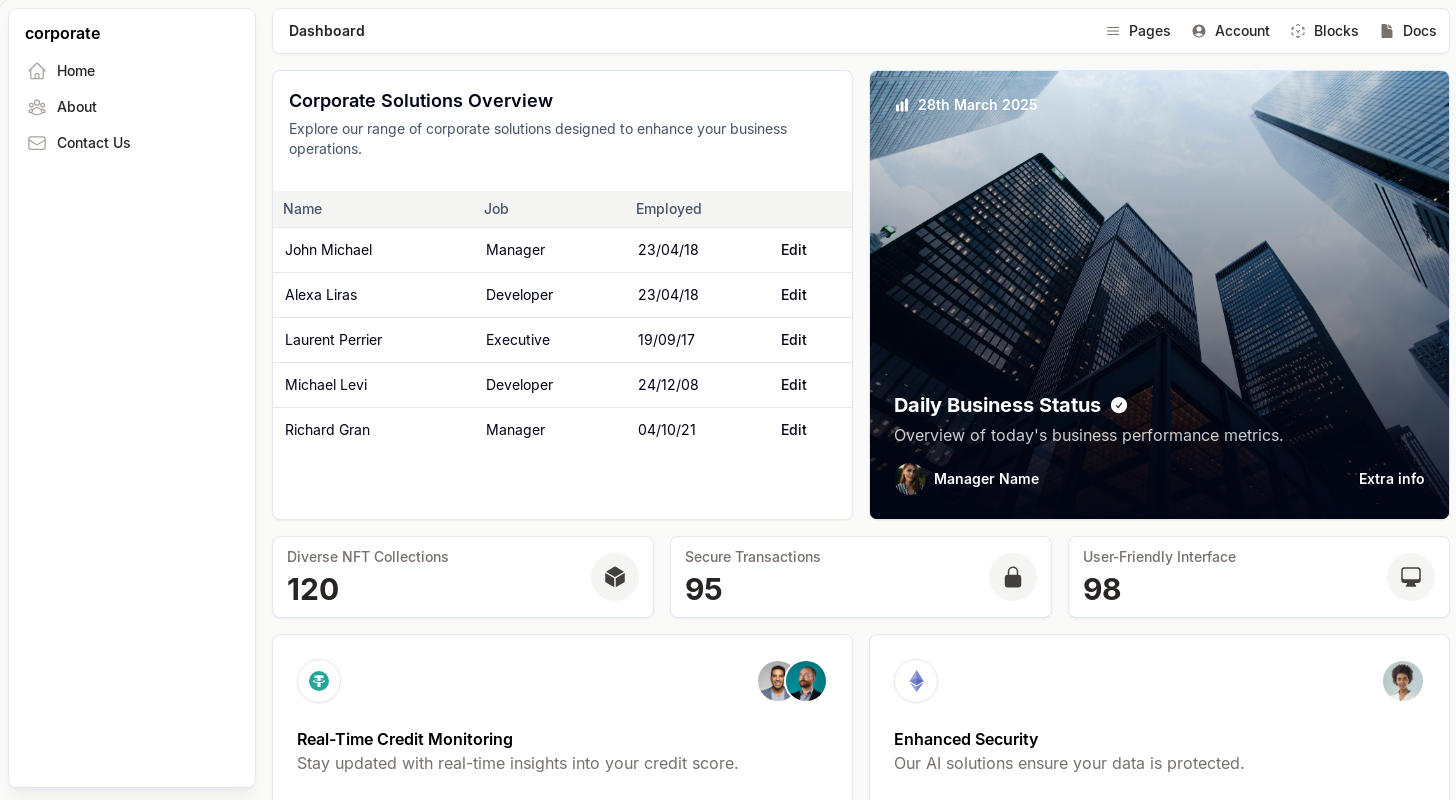Edit the John Michael row

[794, 250]
